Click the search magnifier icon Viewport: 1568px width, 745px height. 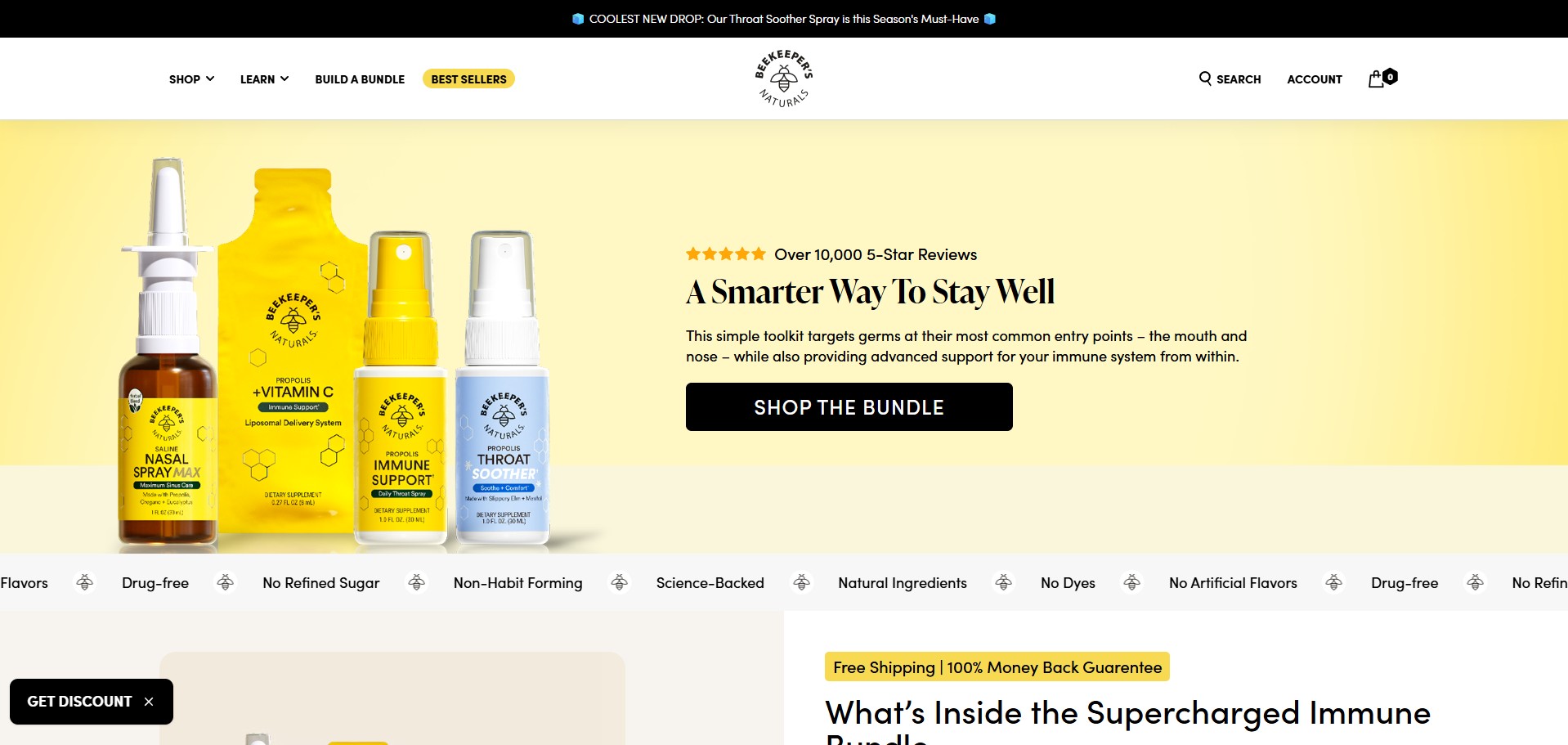(1205, 79)
